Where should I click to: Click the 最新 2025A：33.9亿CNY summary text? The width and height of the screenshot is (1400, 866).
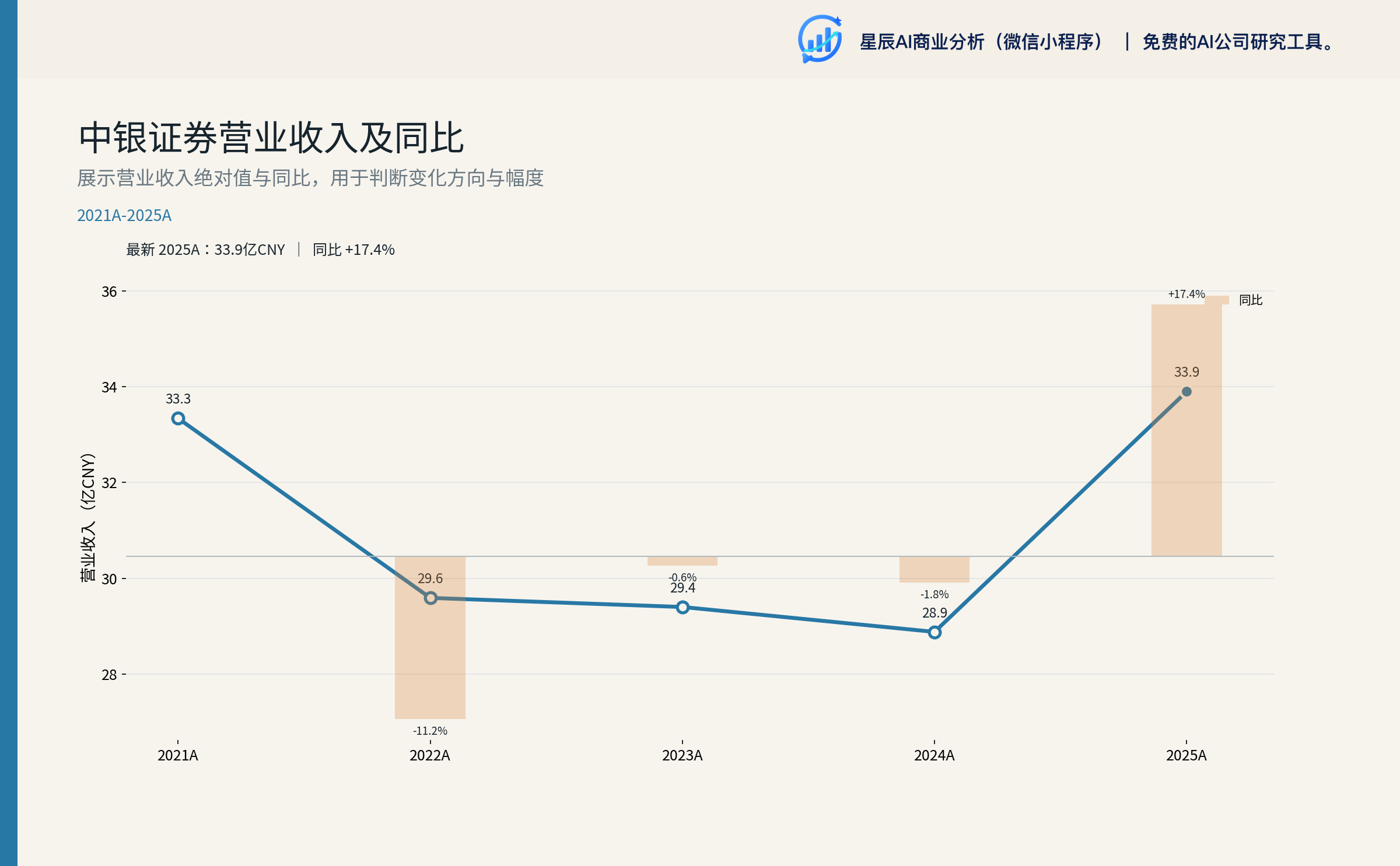[205, 250]
